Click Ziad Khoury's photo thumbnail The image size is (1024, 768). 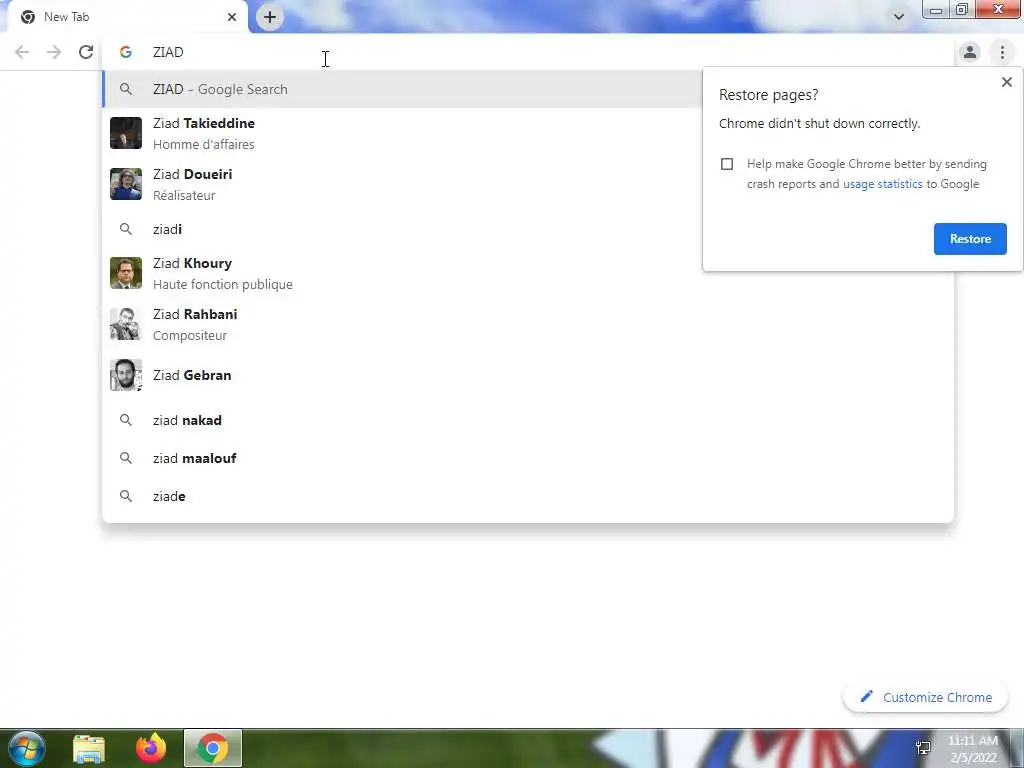tap(125, 273)
